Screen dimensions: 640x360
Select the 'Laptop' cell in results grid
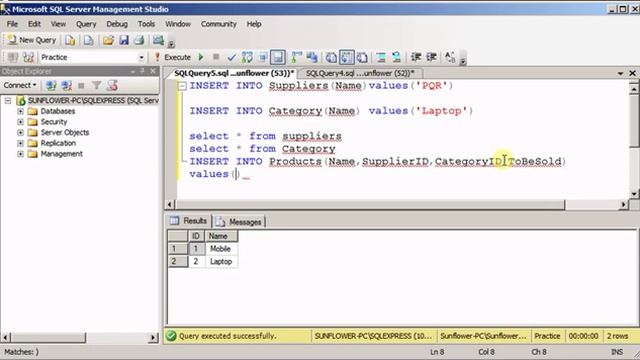pyautogui.click(x=221, y=262)
